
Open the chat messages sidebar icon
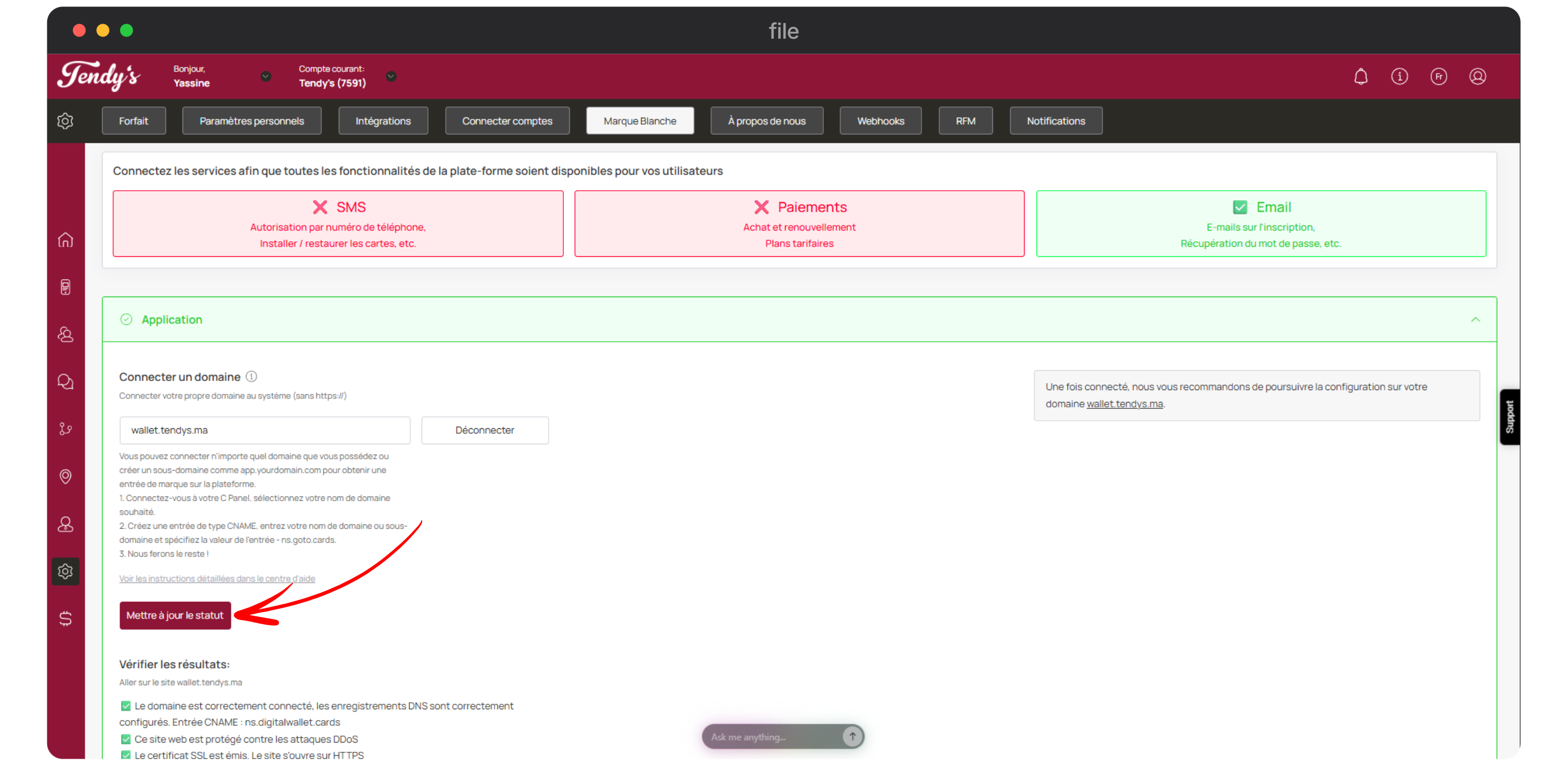pyautogui.click(x=66, y=382)
